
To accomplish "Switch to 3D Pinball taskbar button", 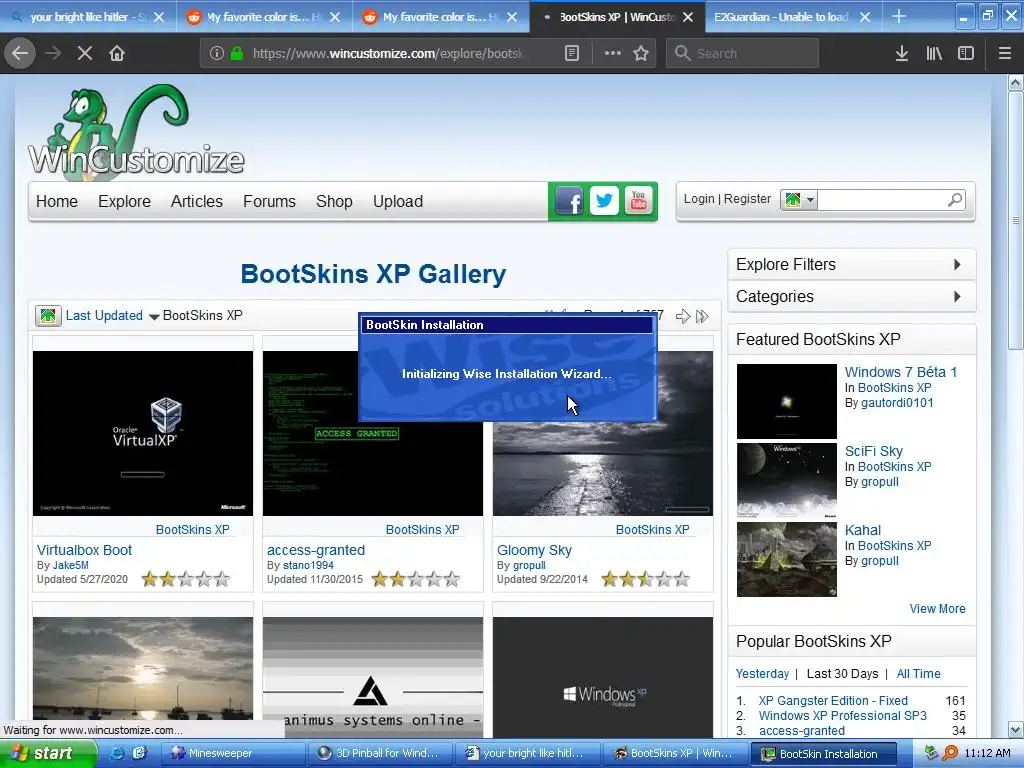I will pos(382,754).
